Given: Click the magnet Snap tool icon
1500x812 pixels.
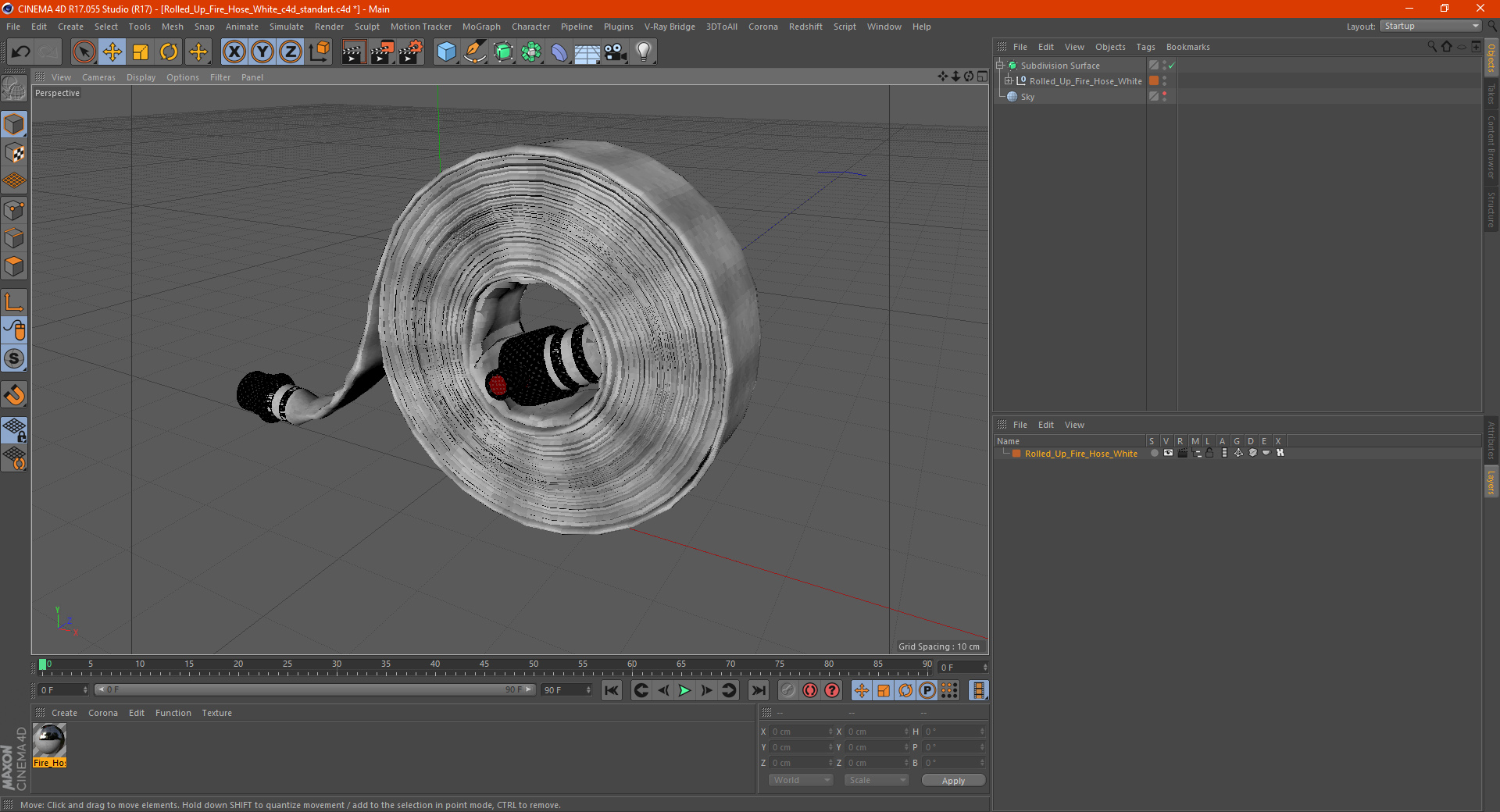Looking at the screenshot, I should click(15, 395).
